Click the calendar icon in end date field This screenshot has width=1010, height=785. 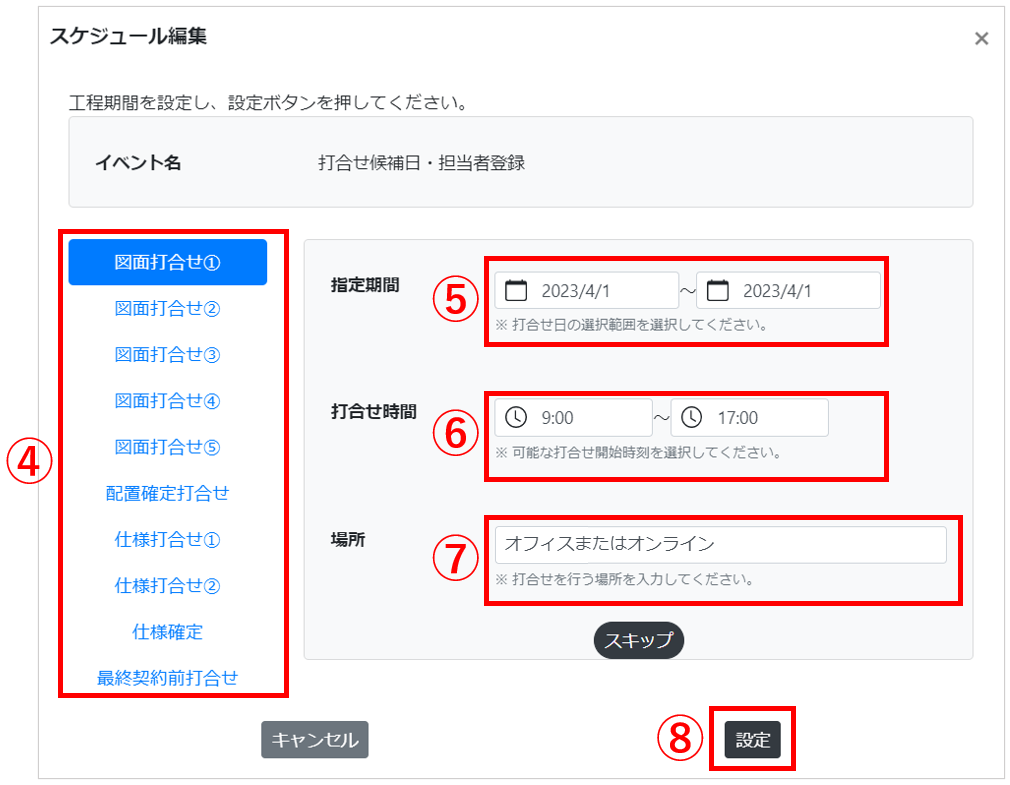pyautogui.click(x=717, y=291)
